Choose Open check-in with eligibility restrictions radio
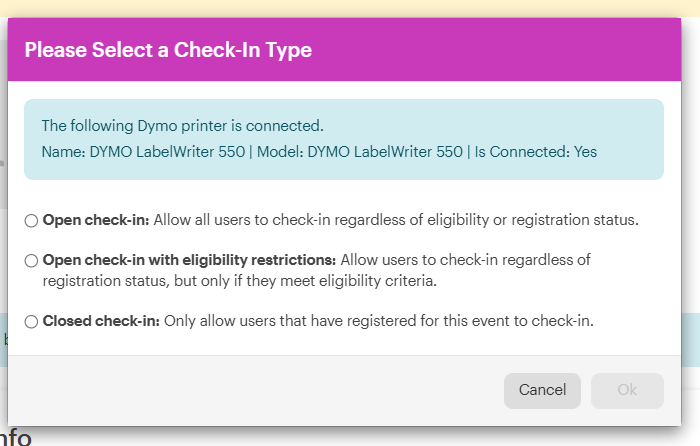The height and width of the screenshot is (446, 700). point(32,260)
